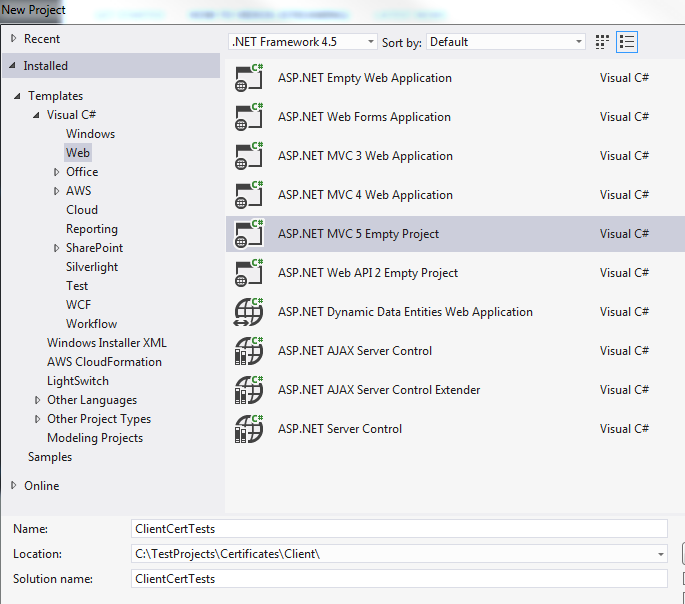The image size is (685, 604).
Task: Open the .NET Framework 4.5 version dropdown
Action: tap(303, 42)
